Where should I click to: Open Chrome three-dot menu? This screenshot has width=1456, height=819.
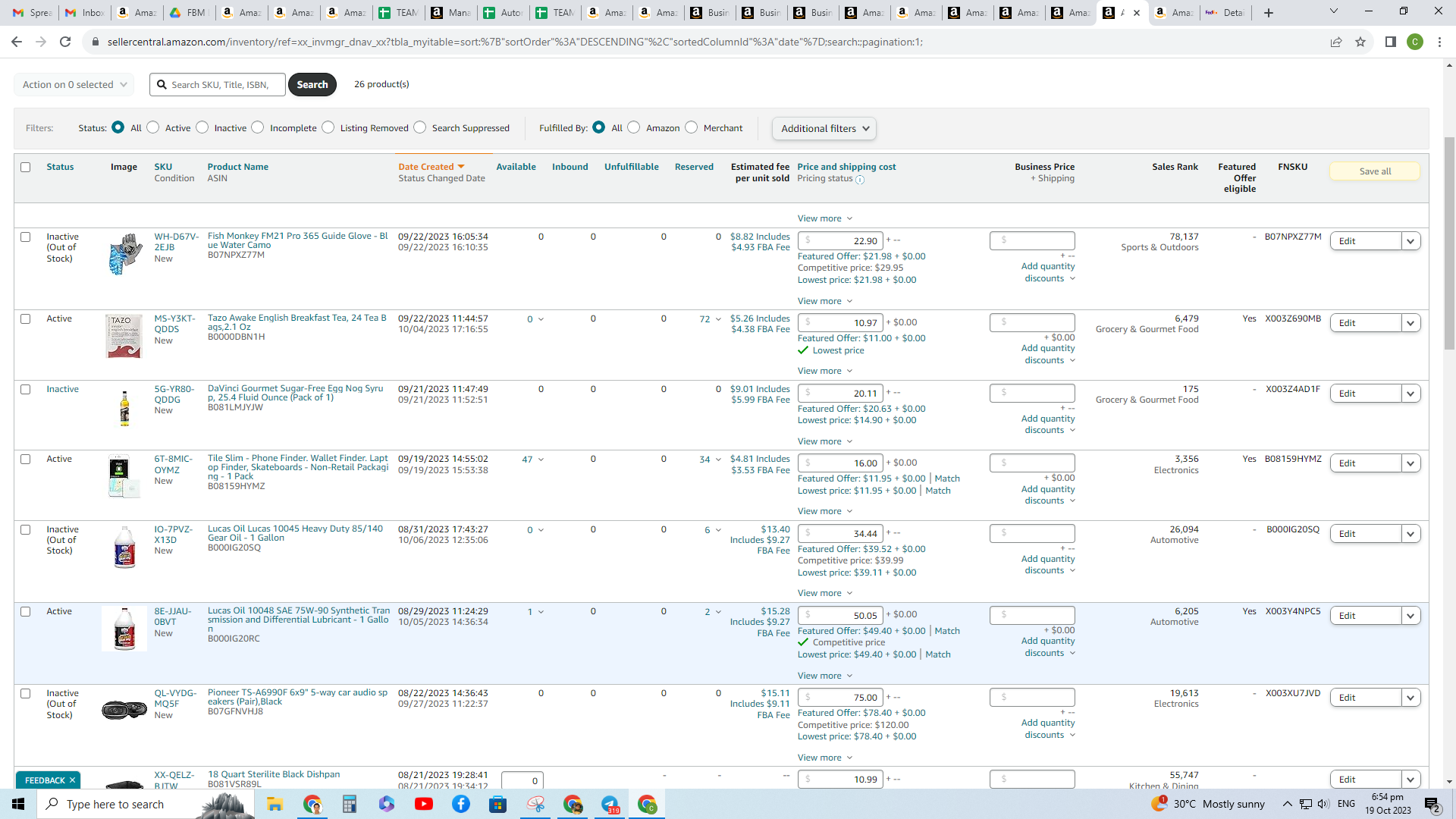(x=1439, y=42)
